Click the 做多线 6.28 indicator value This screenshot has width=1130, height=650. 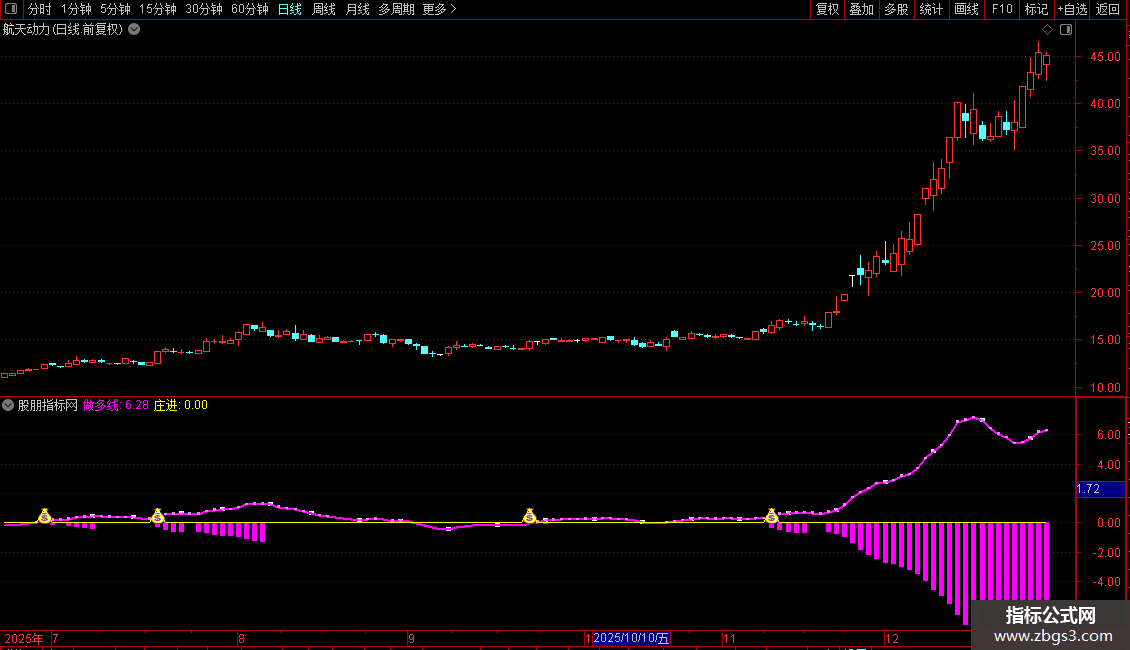pos(115,405)
